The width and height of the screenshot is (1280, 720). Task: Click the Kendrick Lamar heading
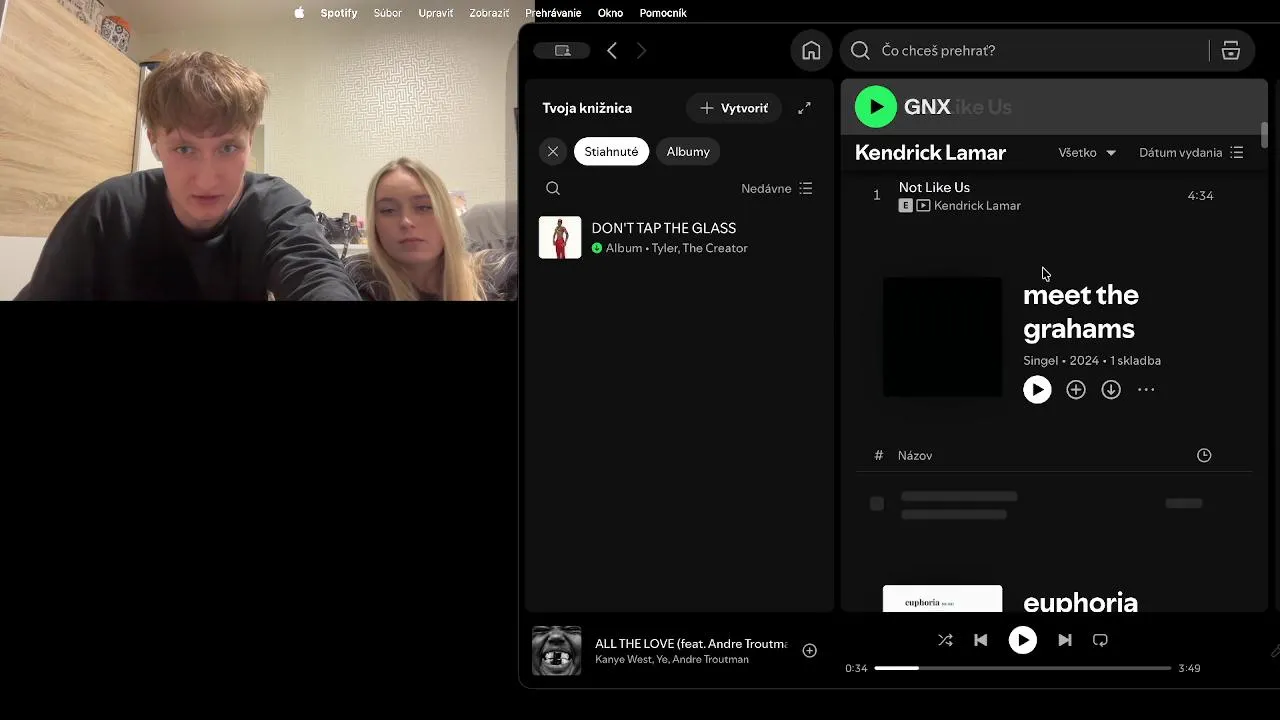(930, 152)
